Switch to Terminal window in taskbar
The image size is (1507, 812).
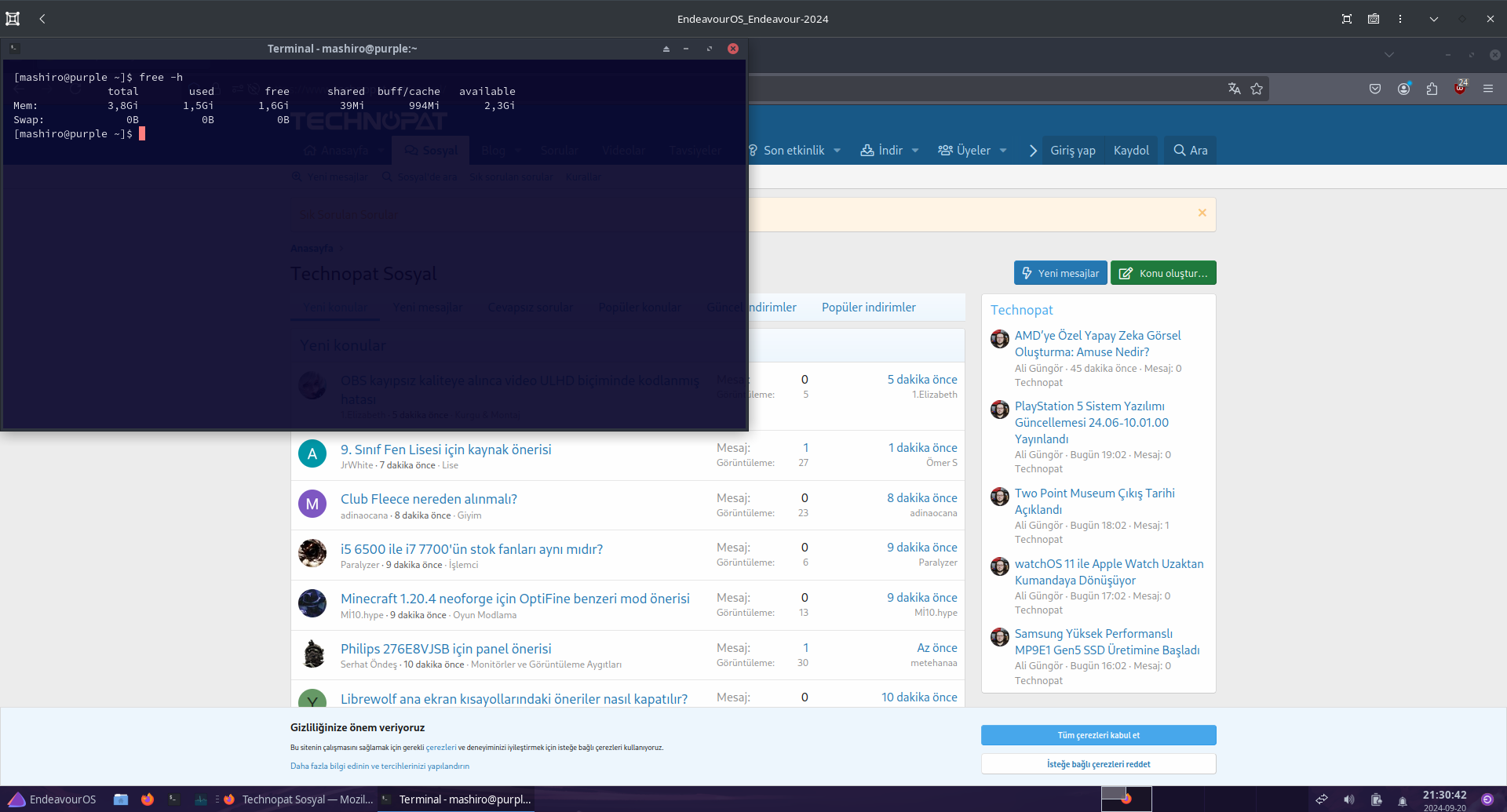(x=457, y=799)
